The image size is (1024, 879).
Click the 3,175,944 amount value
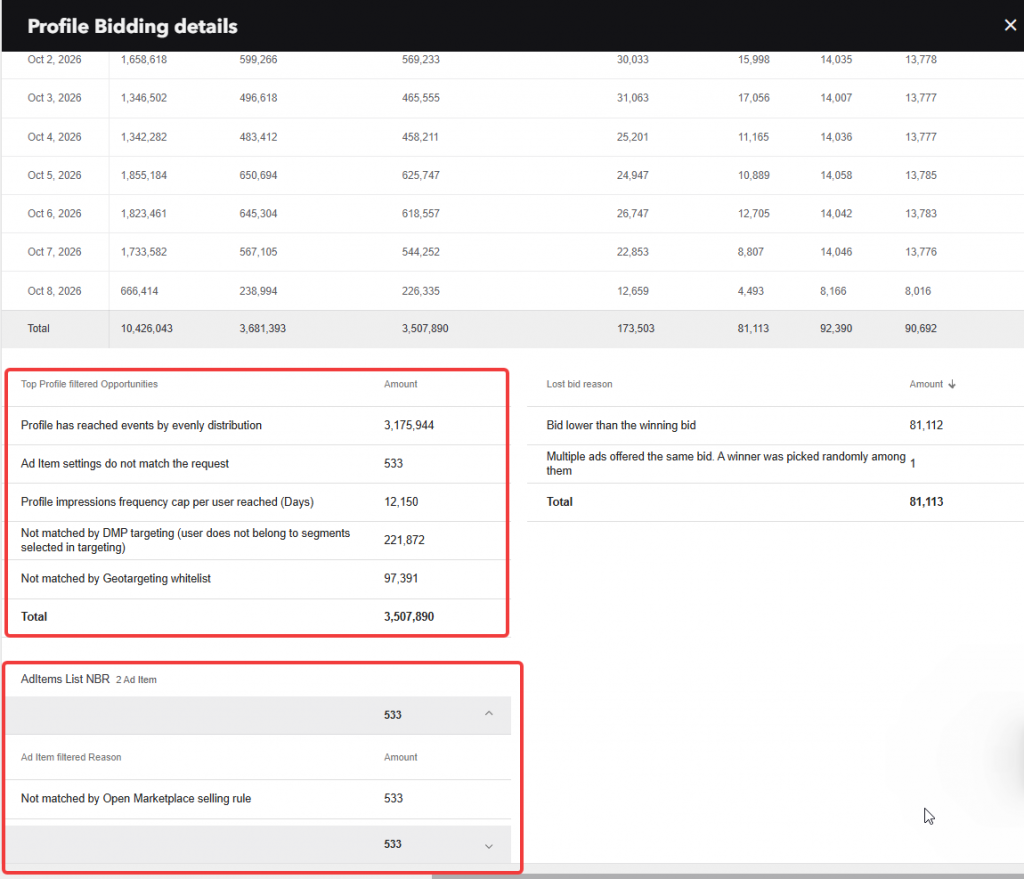click(x=409, y=425)
